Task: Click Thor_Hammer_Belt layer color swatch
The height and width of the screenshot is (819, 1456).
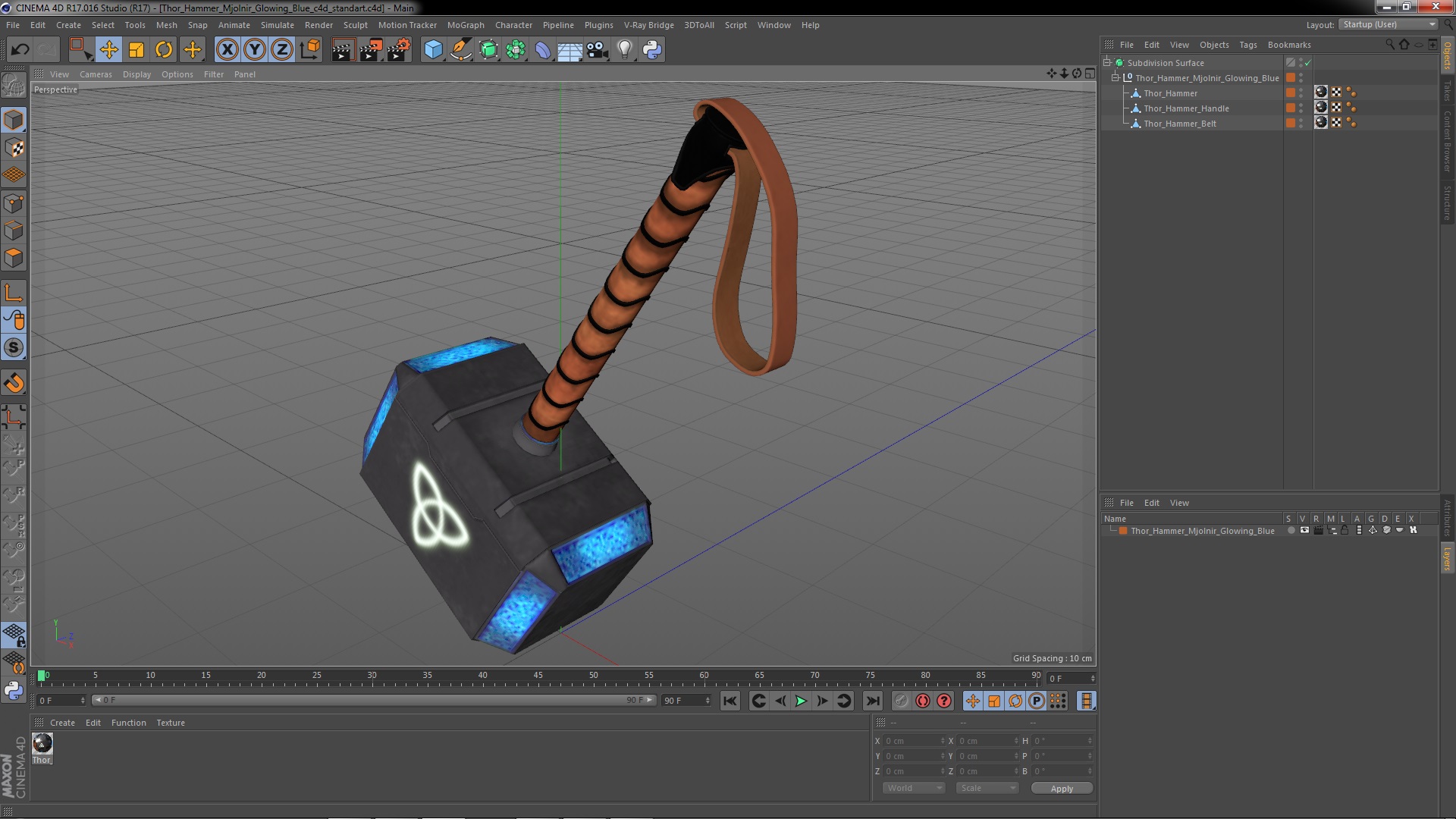Action: (1291, 123)
